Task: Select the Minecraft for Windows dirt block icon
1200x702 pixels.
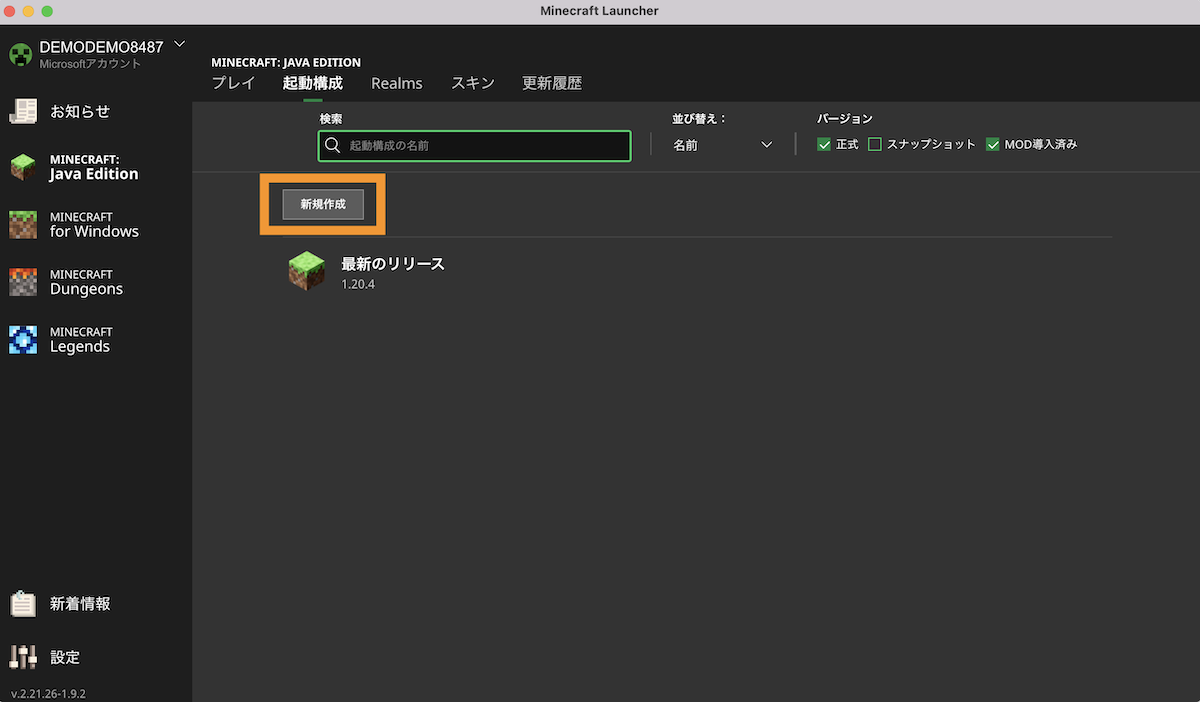Action: pyautogui.click(x=23, y=225)
